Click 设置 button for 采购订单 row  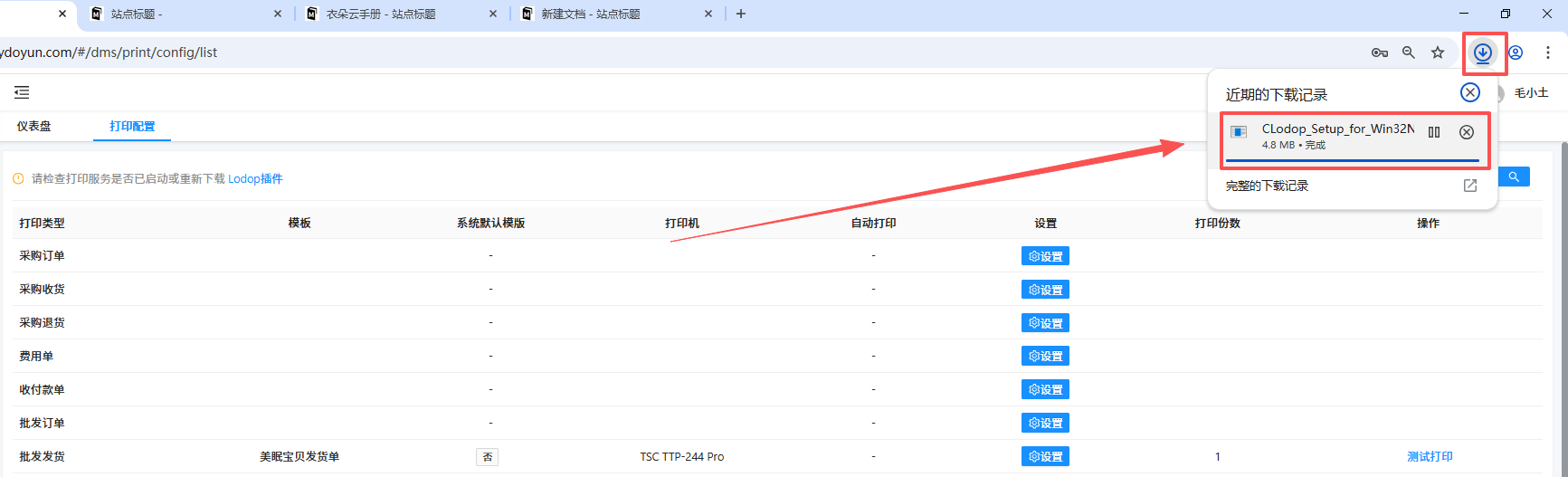click(x=1045, y=256)
